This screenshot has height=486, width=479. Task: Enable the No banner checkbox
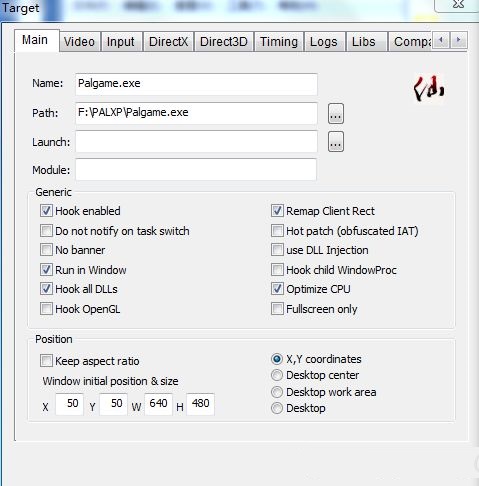pyautogui.click(x=46, y=250)
